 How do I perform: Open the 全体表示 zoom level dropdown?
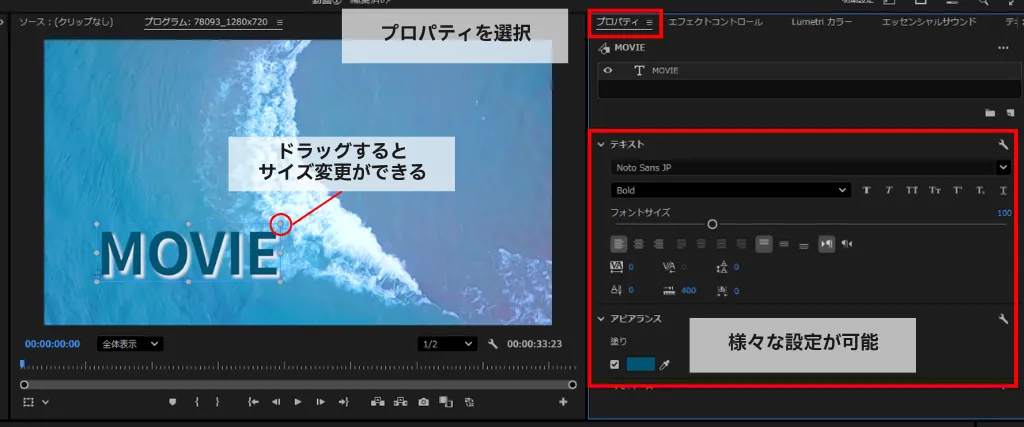[130, 344]
